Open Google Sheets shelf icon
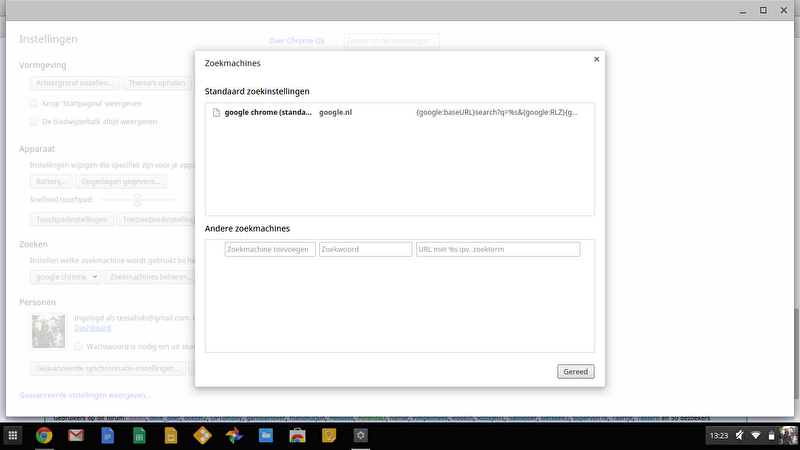This screenshot has height=450, width=800. (x=139, y=435)
